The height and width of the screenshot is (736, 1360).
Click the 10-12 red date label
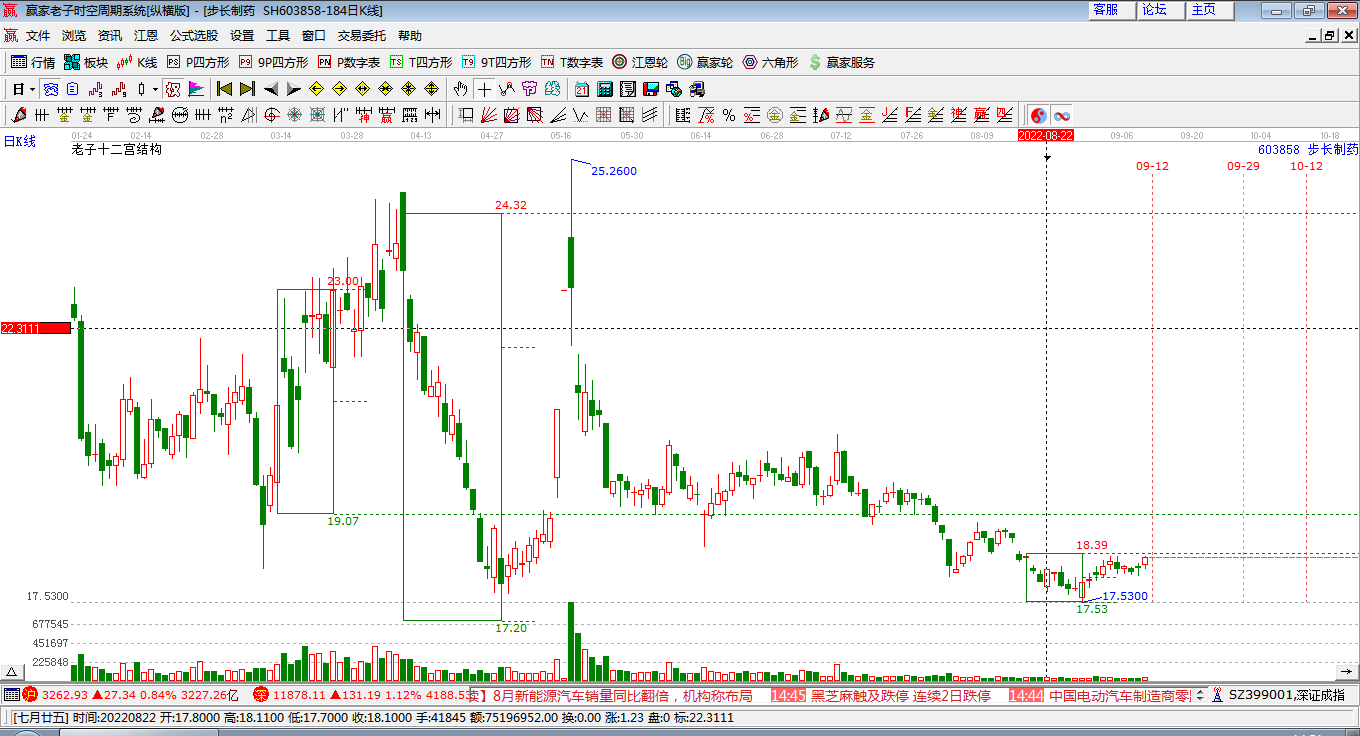point(1306,166)
